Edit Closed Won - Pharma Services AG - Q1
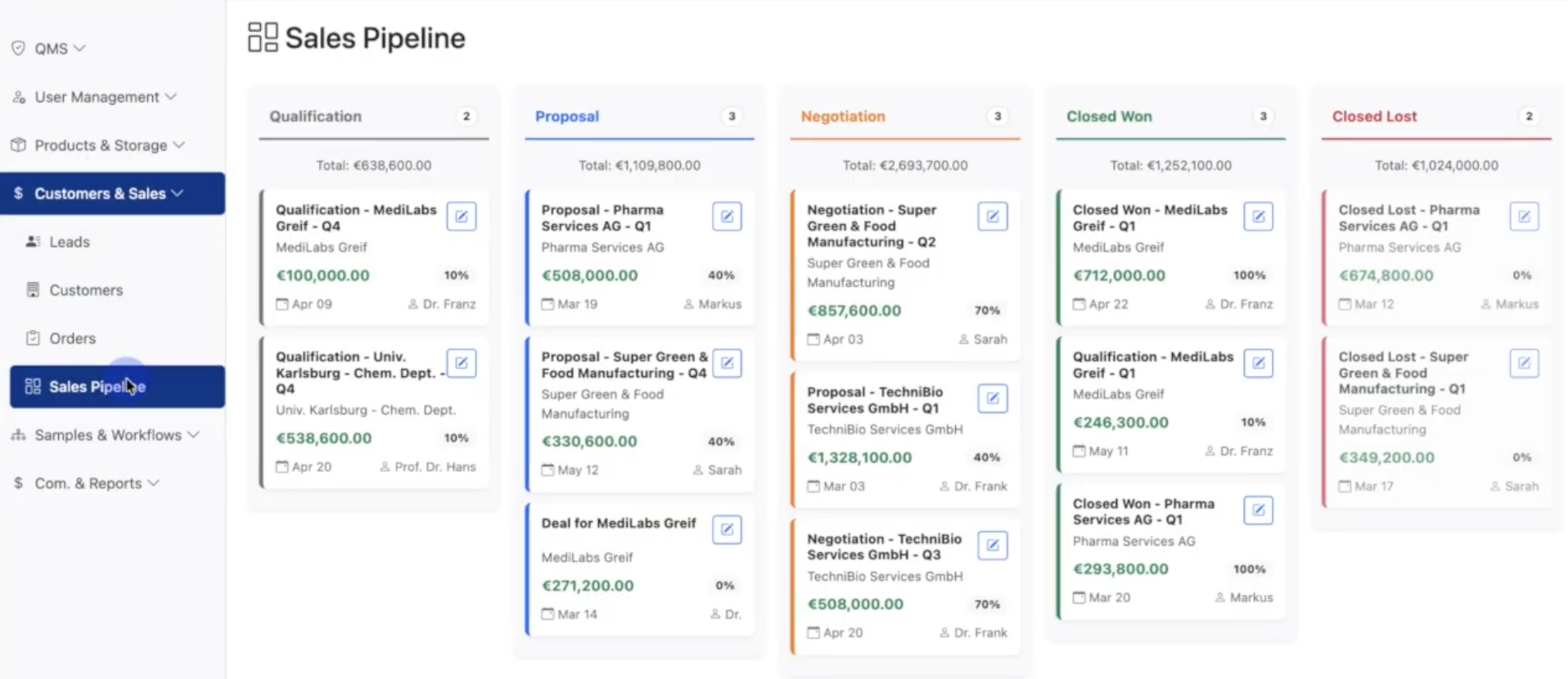This screenshot has height=679, width=1568. [1259, 510]
